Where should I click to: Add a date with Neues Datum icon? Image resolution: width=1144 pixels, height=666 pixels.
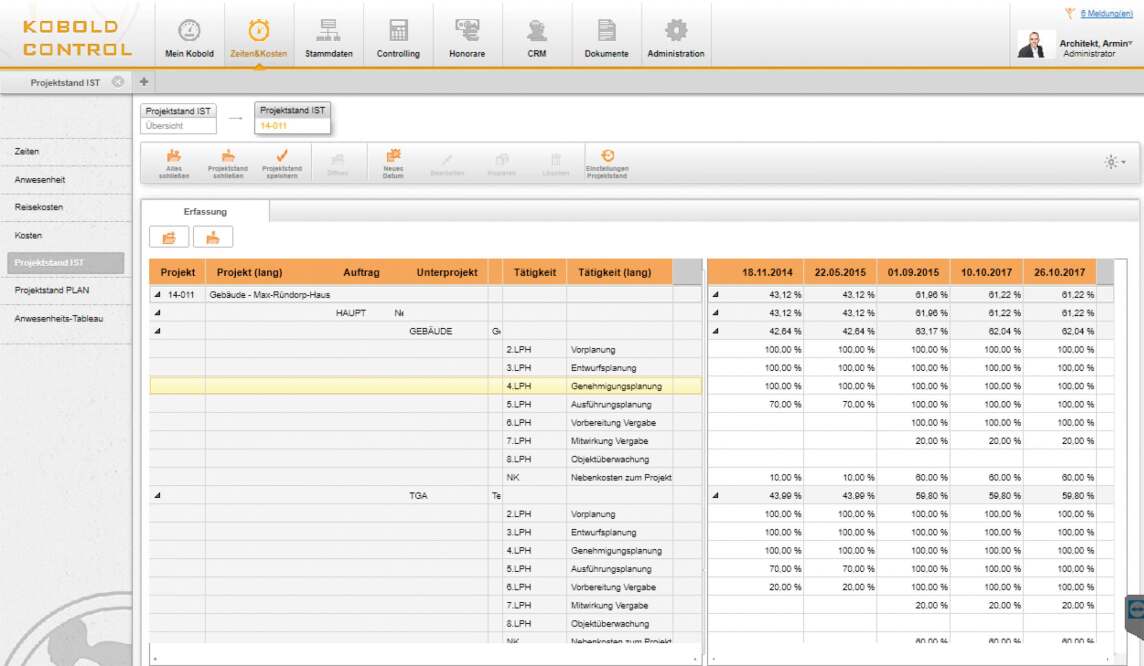click(393, 156)
